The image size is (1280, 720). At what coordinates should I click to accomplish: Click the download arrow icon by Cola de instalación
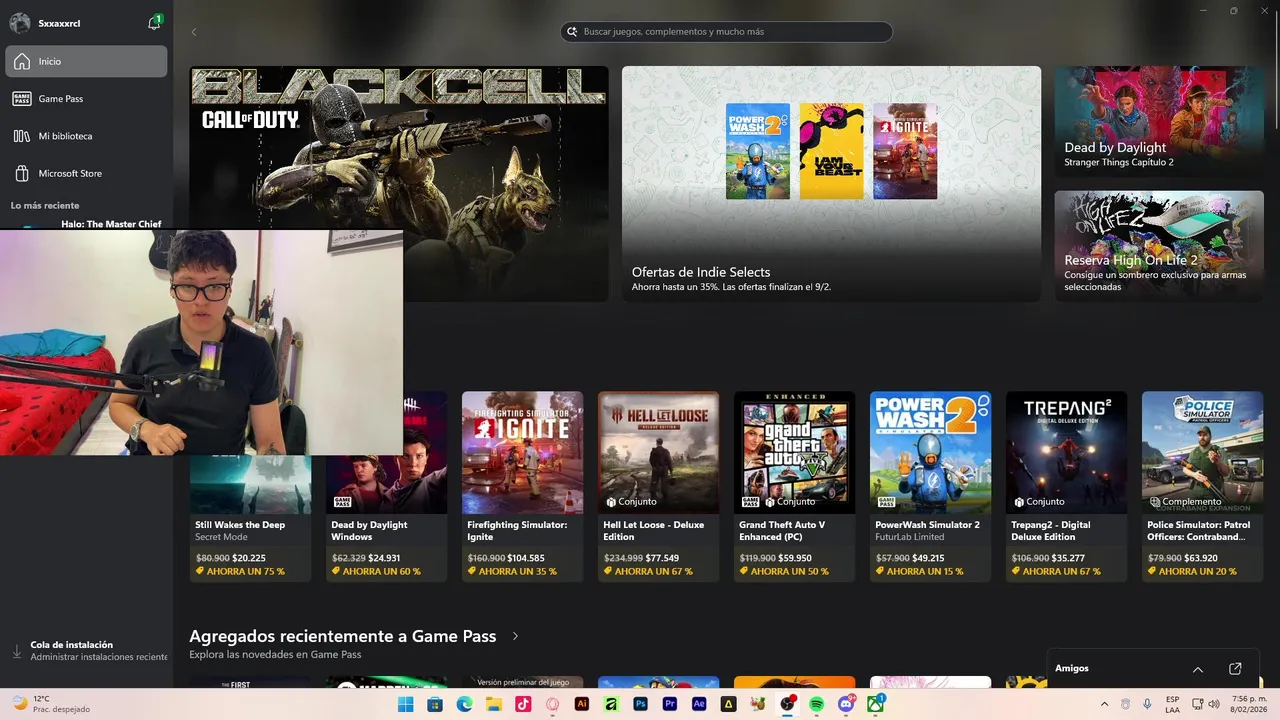17,651
